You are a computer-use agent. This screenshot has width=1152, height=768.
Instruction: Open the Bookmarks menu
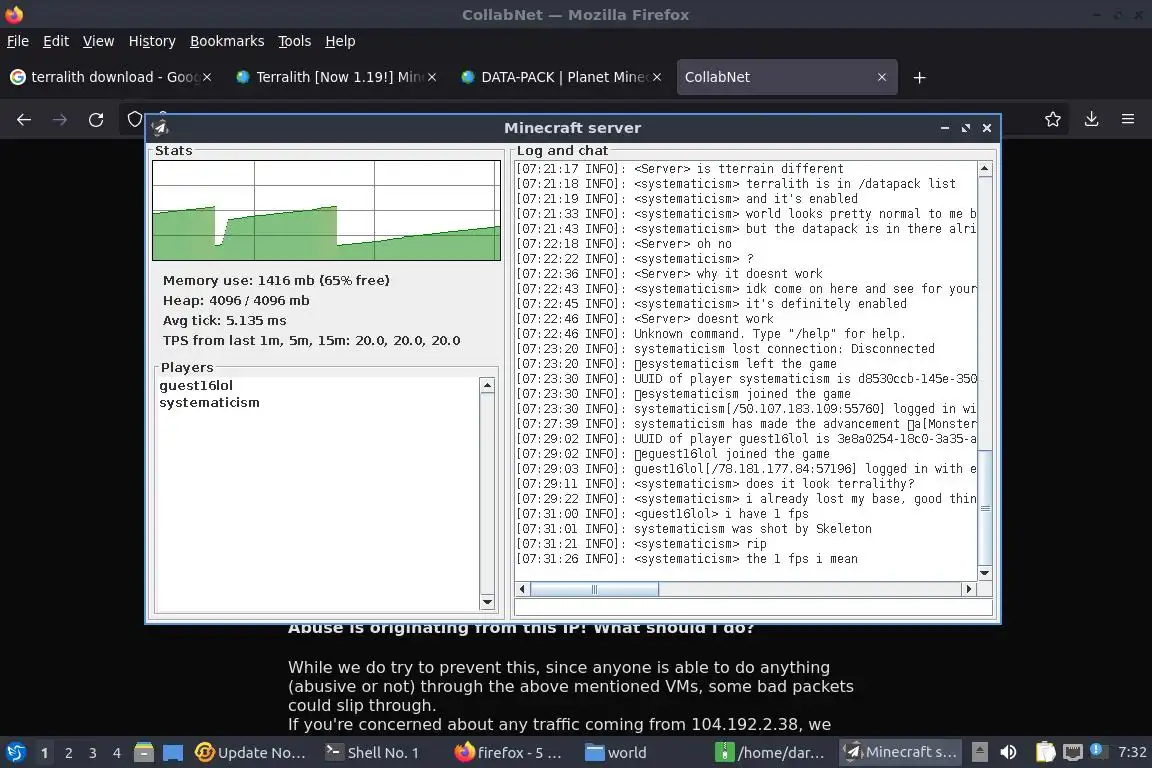pyautogui.click(x=227, y=41)
